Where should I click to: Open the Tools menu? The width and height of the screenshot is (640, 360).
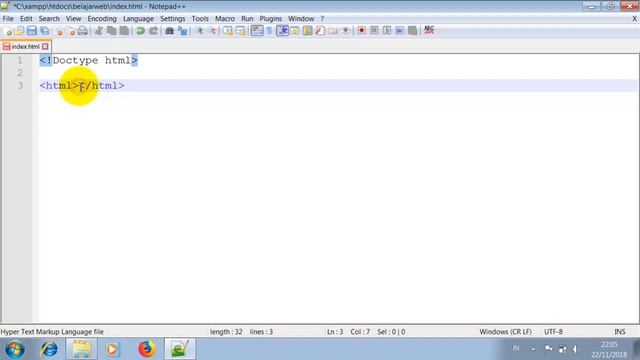pos(200,19)
